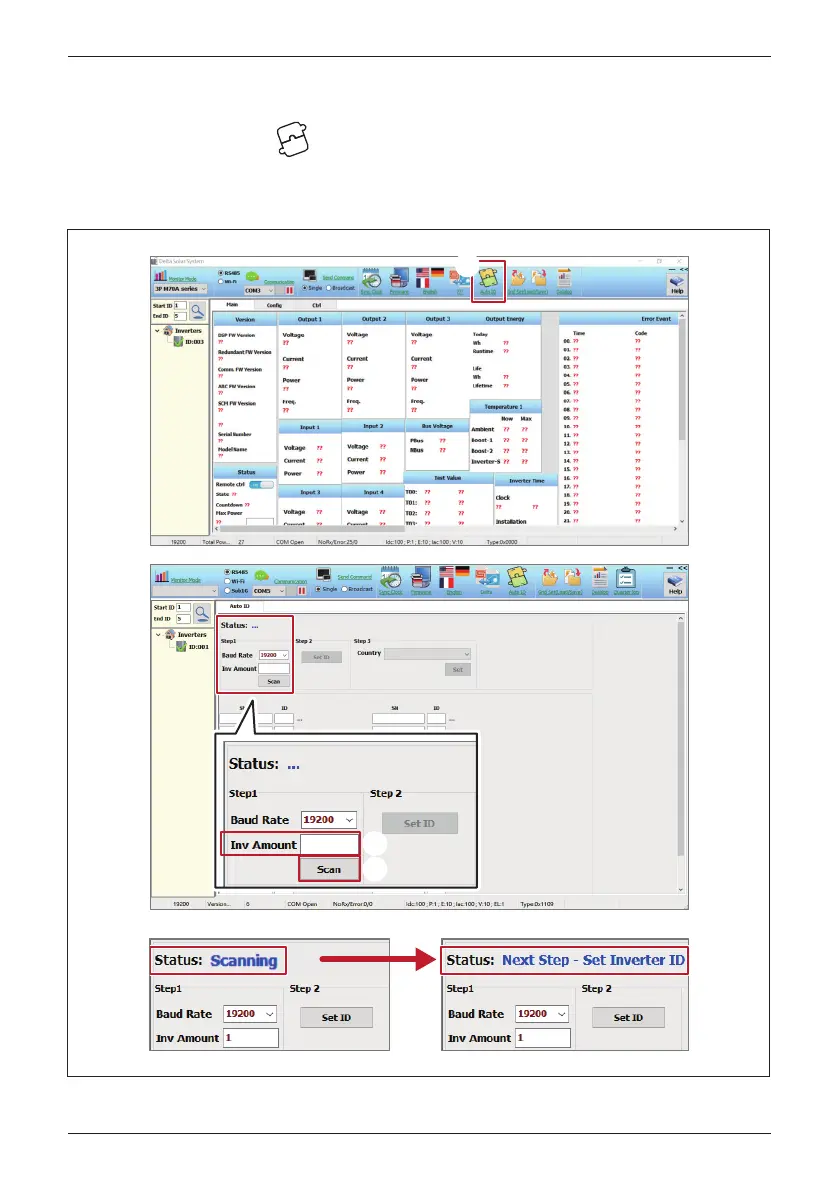Toggle the Remote ctrl switch
Viewport: 839px width, 1191px height.
tap(261, 484)
